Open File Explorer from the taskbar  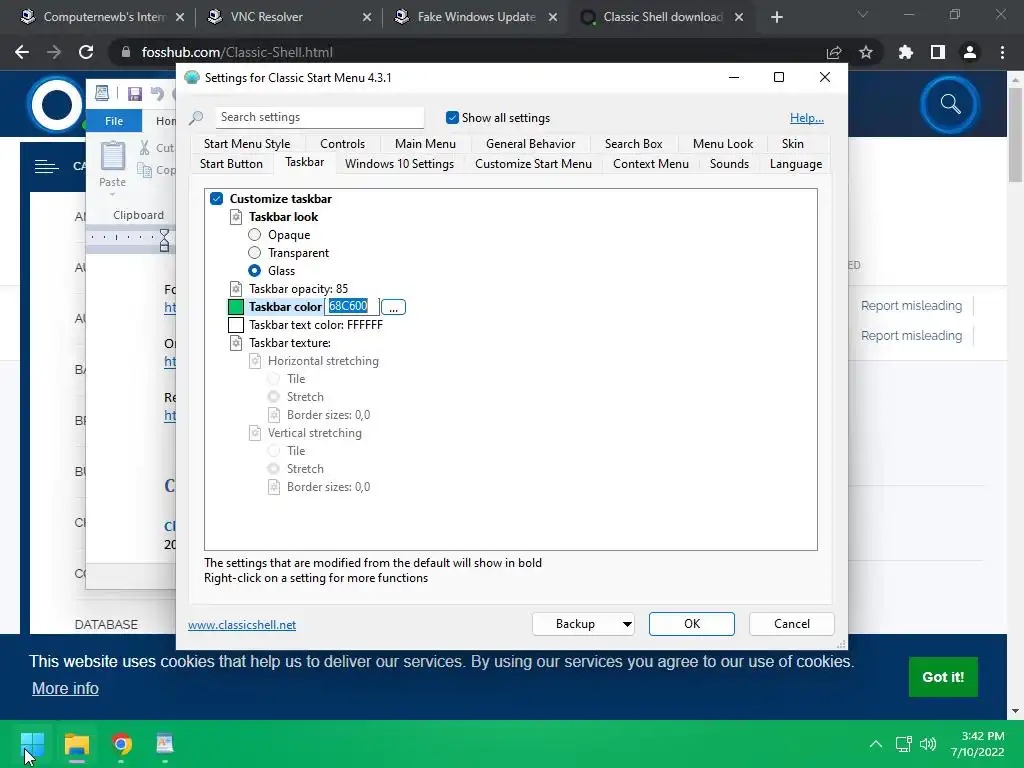tap(76, 744)
